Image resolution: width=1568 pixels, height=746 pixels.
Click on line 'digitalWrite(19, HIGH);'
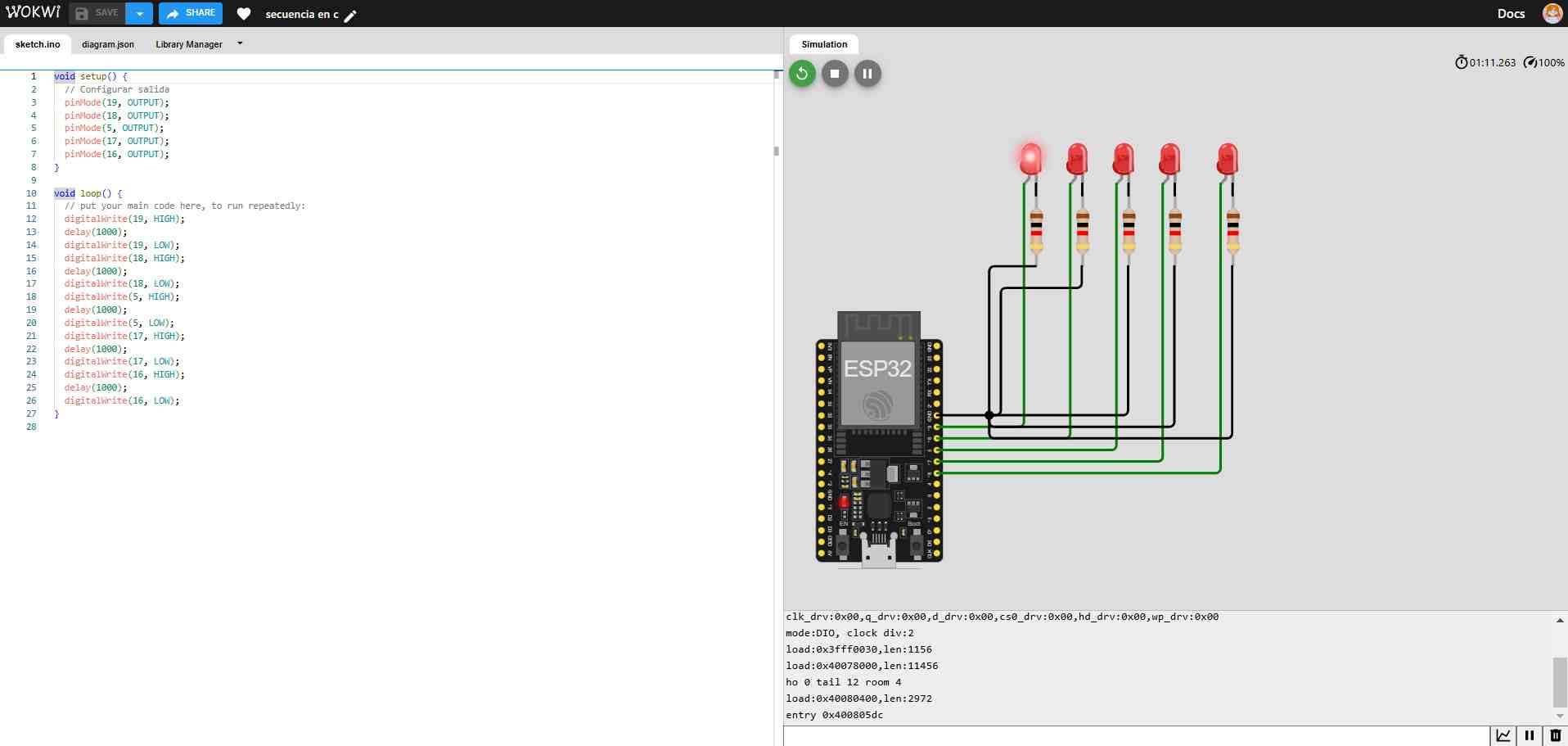pos(124,219)
